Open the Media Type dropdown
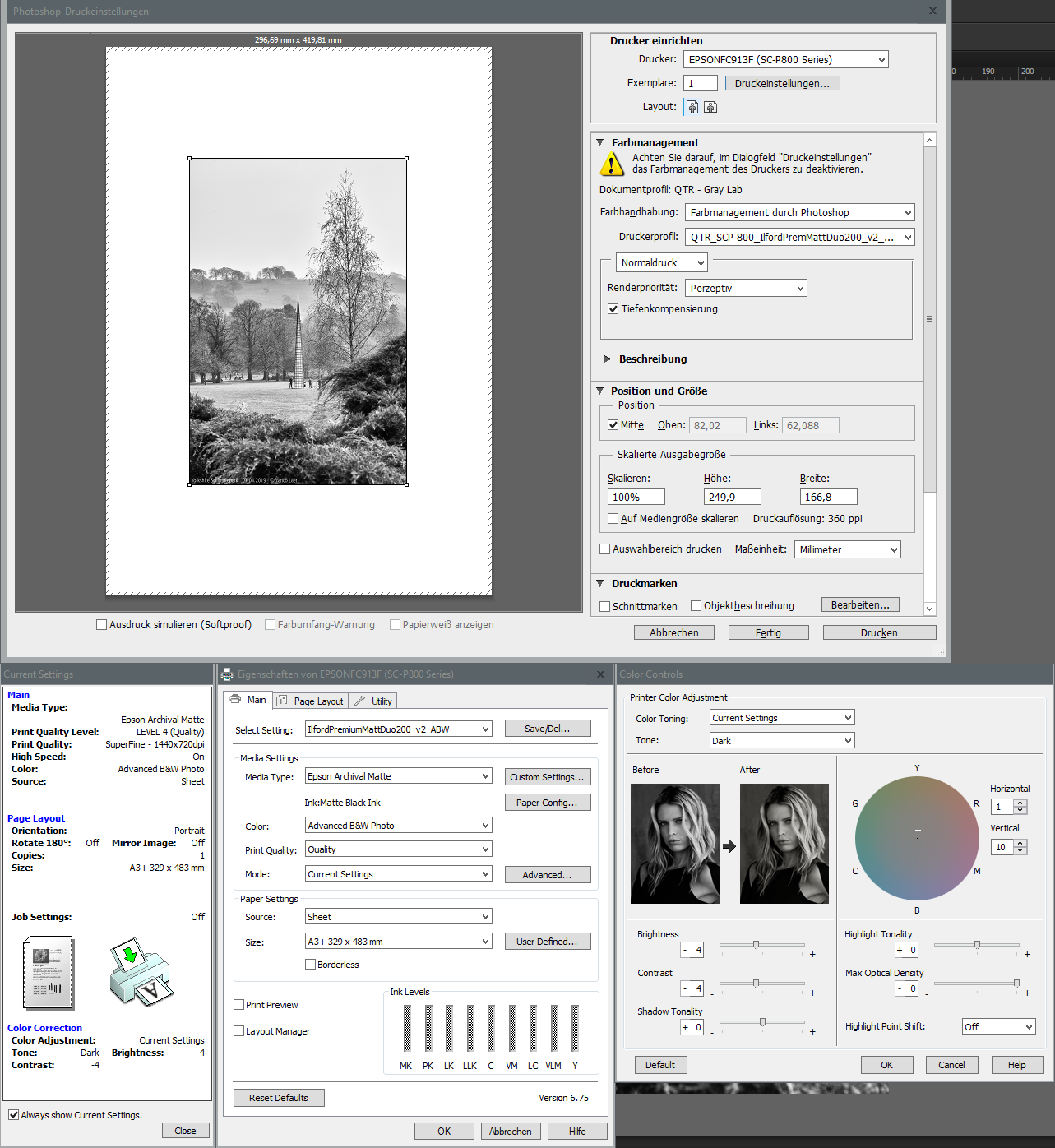 point(398,776)
